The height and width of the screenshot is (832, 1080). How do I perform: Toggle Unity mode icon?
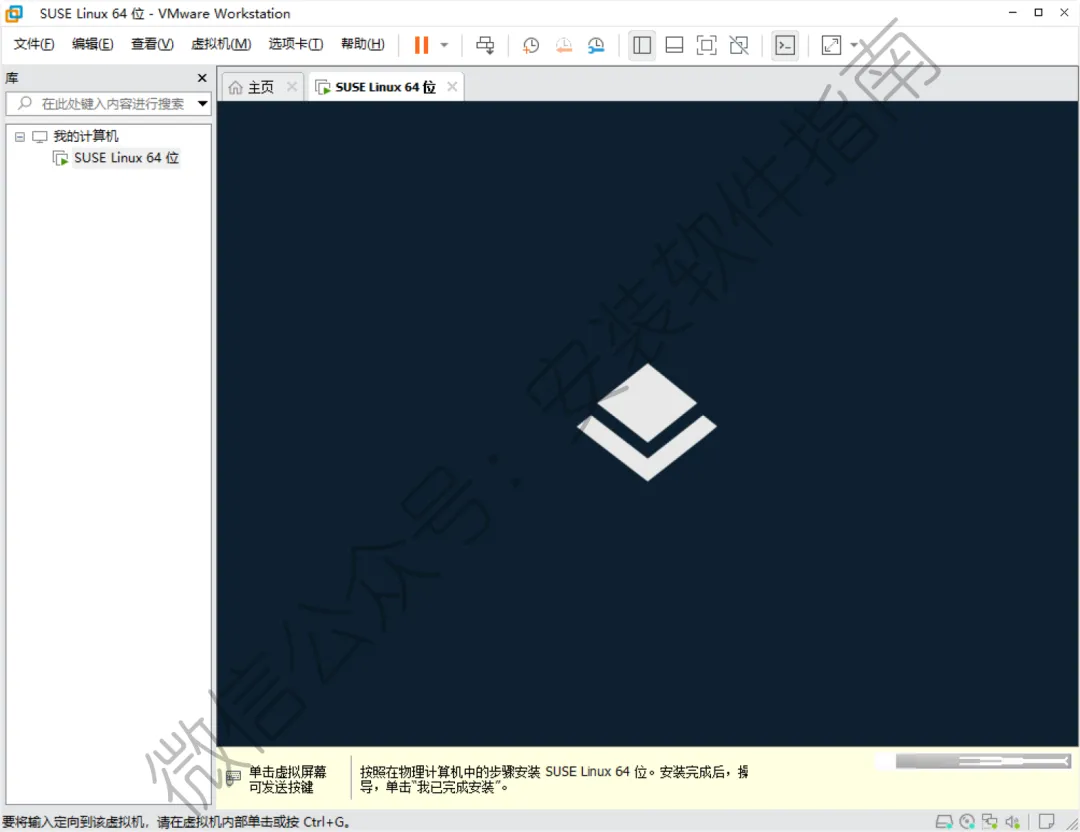pos(739,45)
